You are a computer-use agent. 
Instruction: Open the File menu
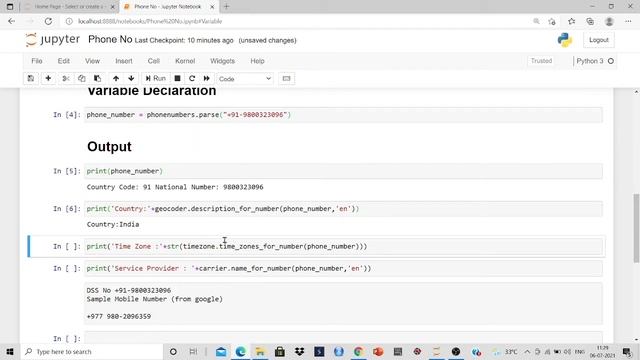(x=37, y=61)
